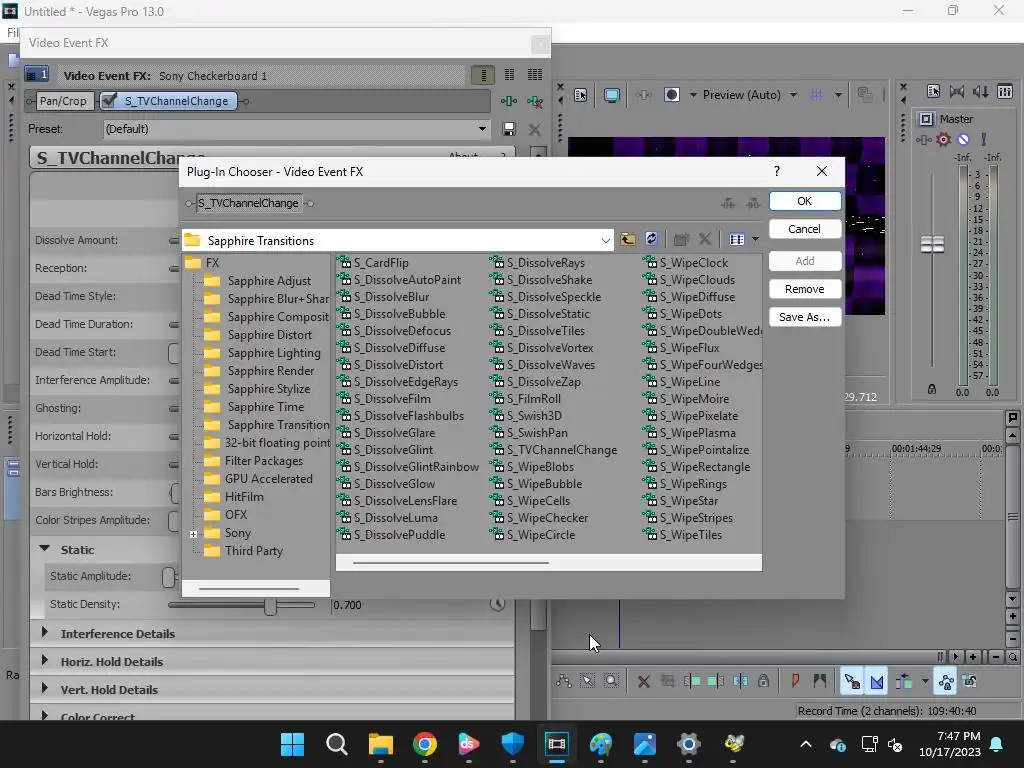Screen dimensions: 1024x768
Task: Open the Preset dropdown
Action: (x=483, y=129)
